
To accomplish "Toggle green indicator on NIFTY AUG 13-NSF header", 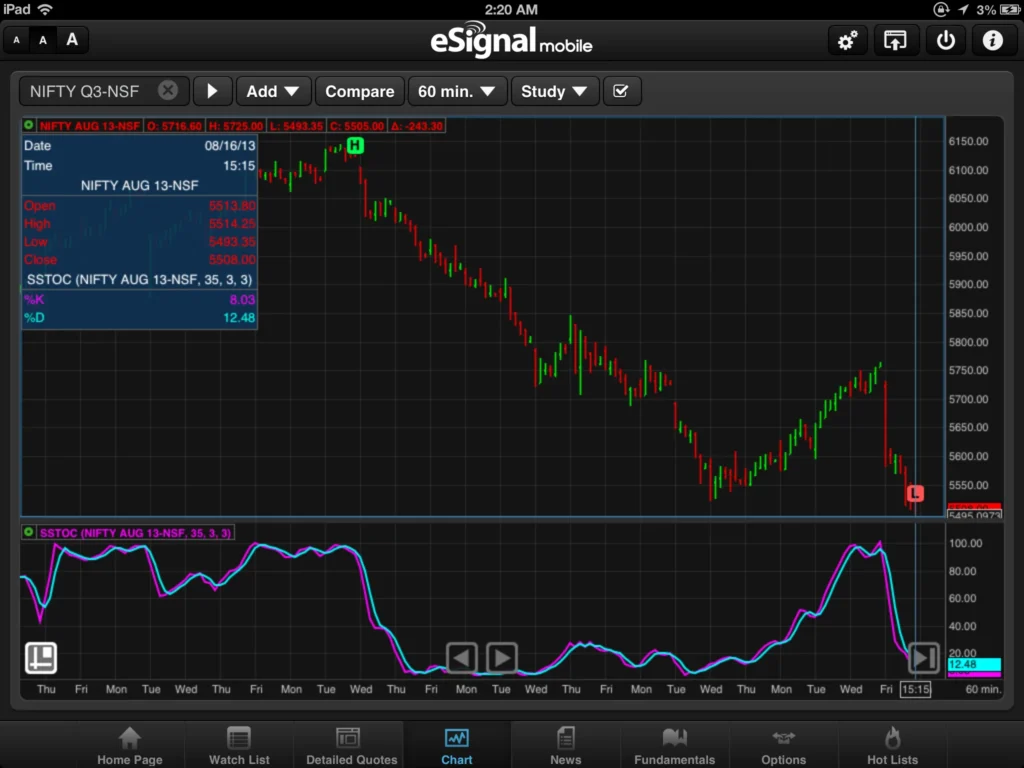I will 29,126.
